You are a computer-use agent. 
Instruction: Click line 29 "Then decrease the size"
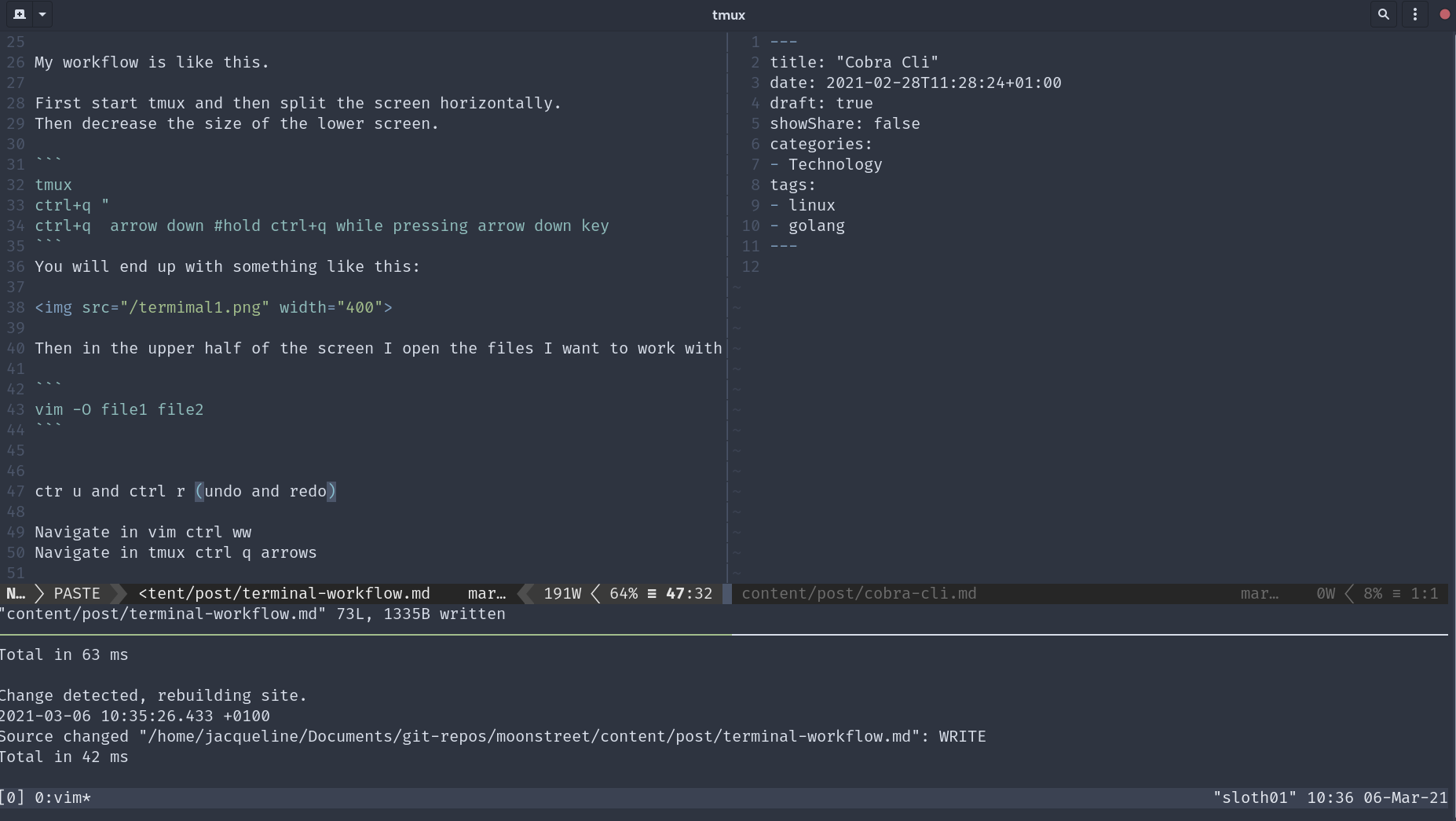pyautogui.click(x=236, y=123)
